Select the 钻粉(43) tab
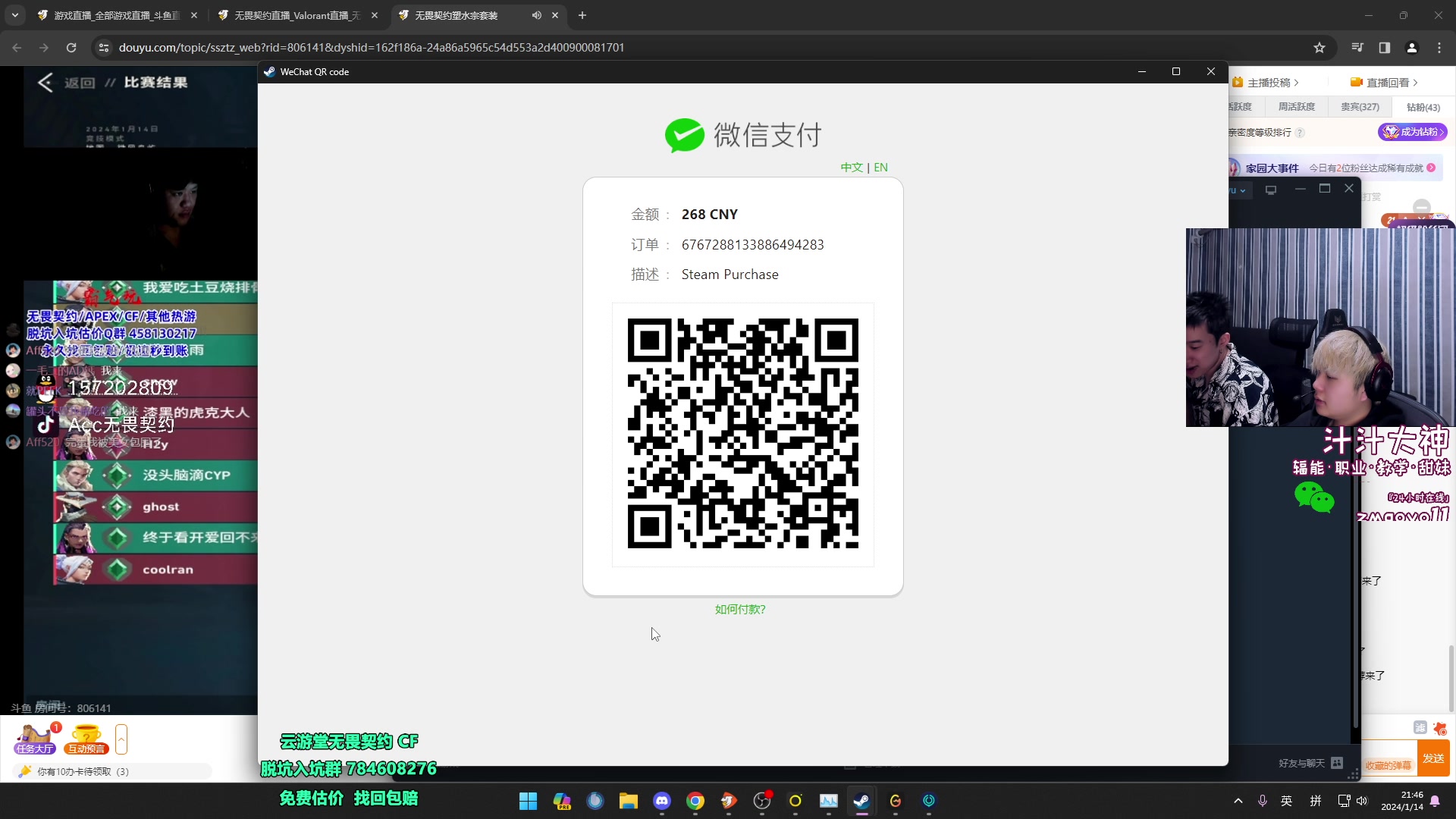Screen dimensions: 1456x819 click(x=1423, y=107)
